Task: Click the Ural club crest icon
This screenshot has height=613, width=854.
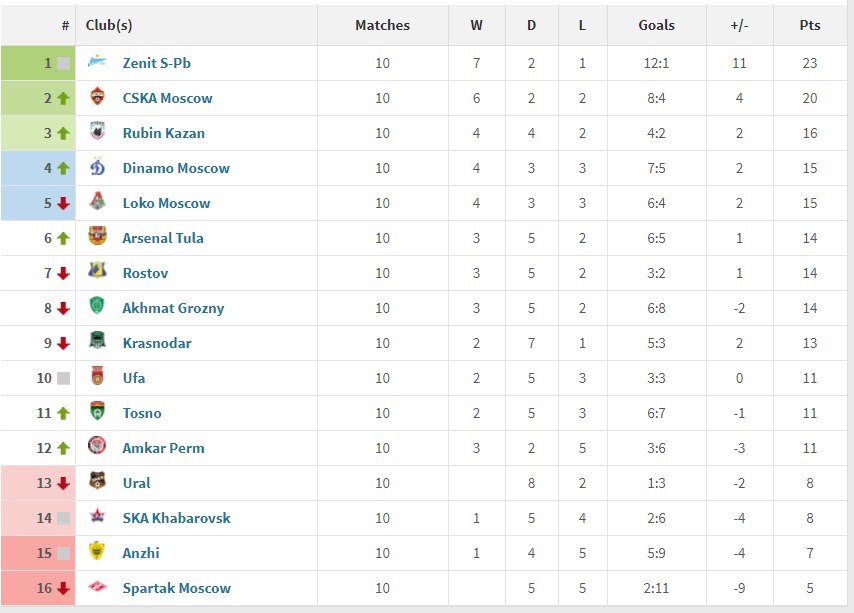Action: [97, 481]
